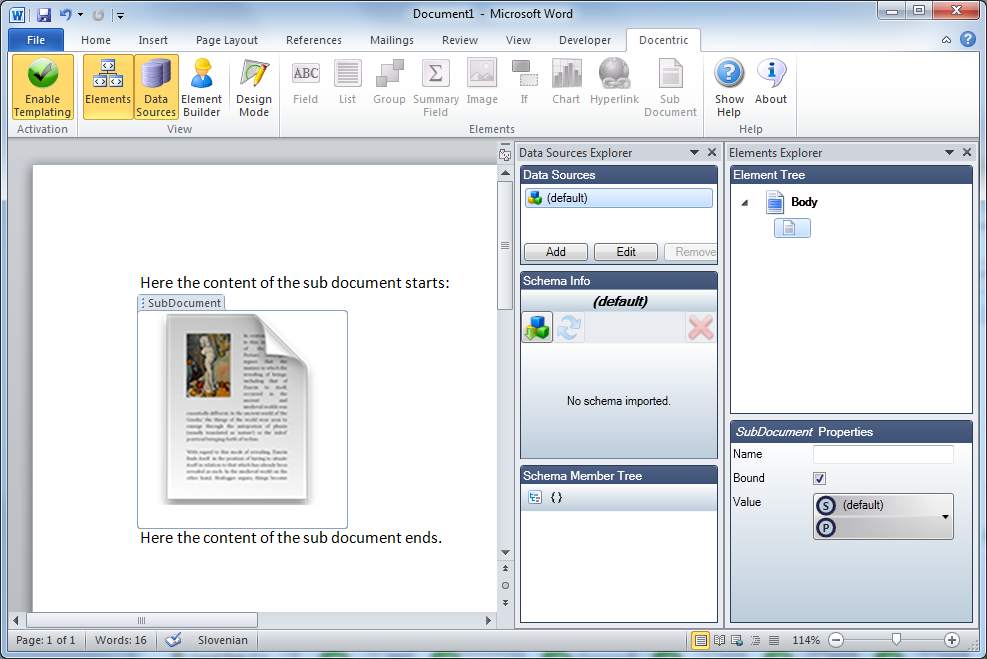987x659 pixels.
Task: Uncheck the Bound checkbox
Action: [820, 478]
